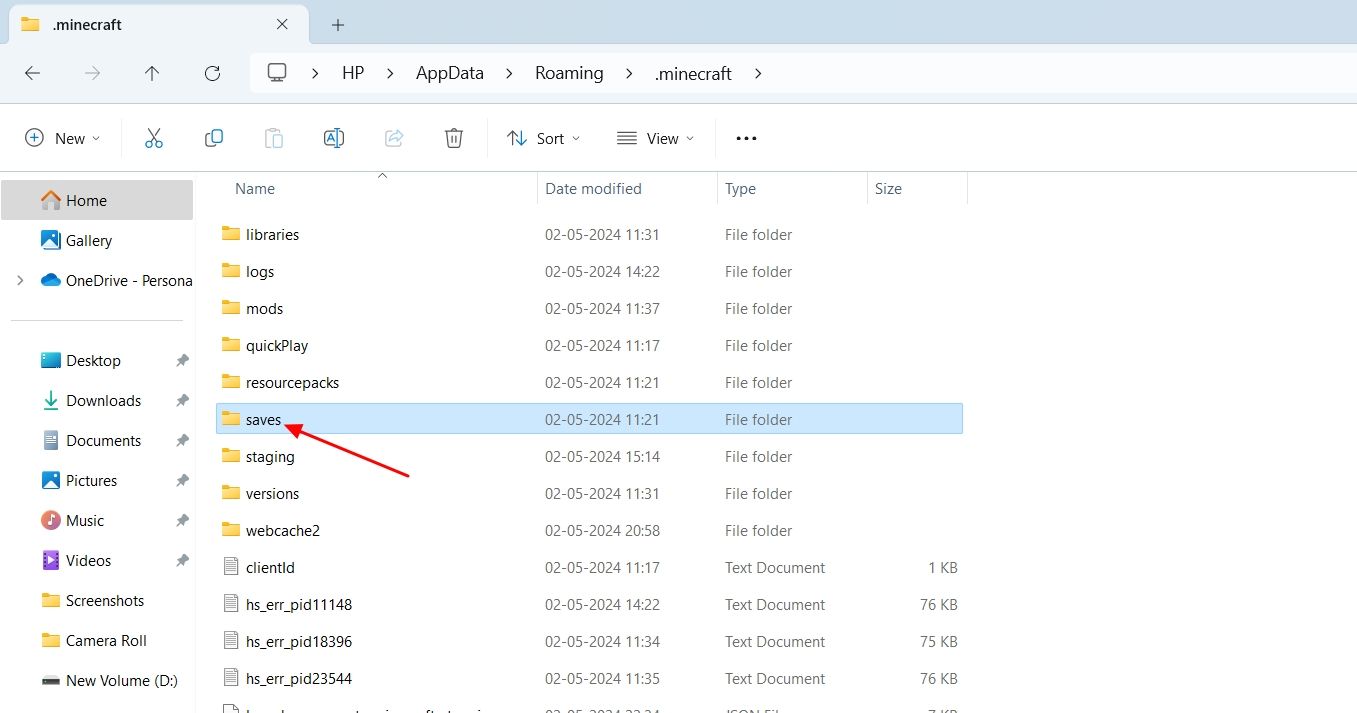The image size is (1357, 713).
Task: Navigate back with the left arrow
Action: (x=32, y=73)
